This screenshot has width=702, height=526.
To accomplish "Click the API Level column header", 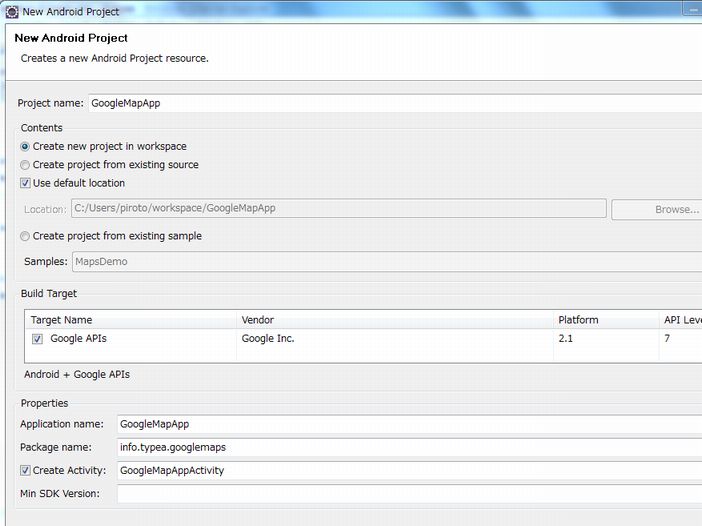I will click(682, 320).
